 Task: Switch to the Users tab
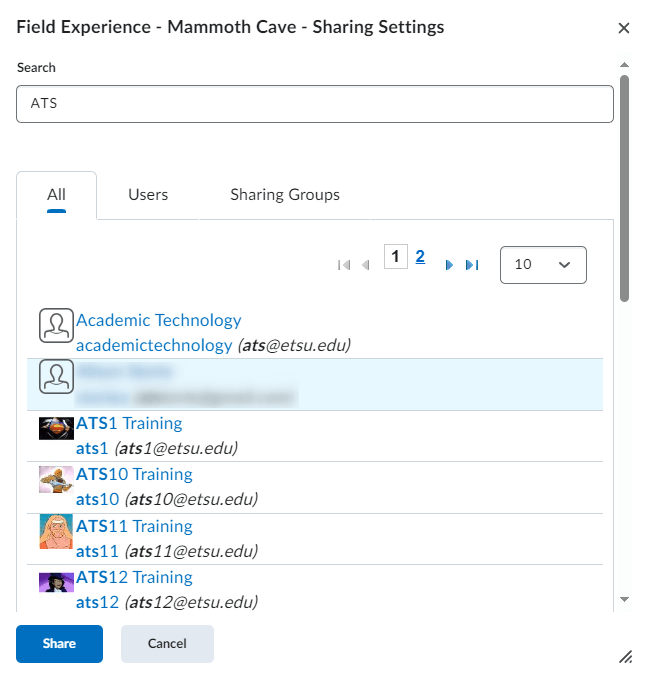[x=148, y=195]
